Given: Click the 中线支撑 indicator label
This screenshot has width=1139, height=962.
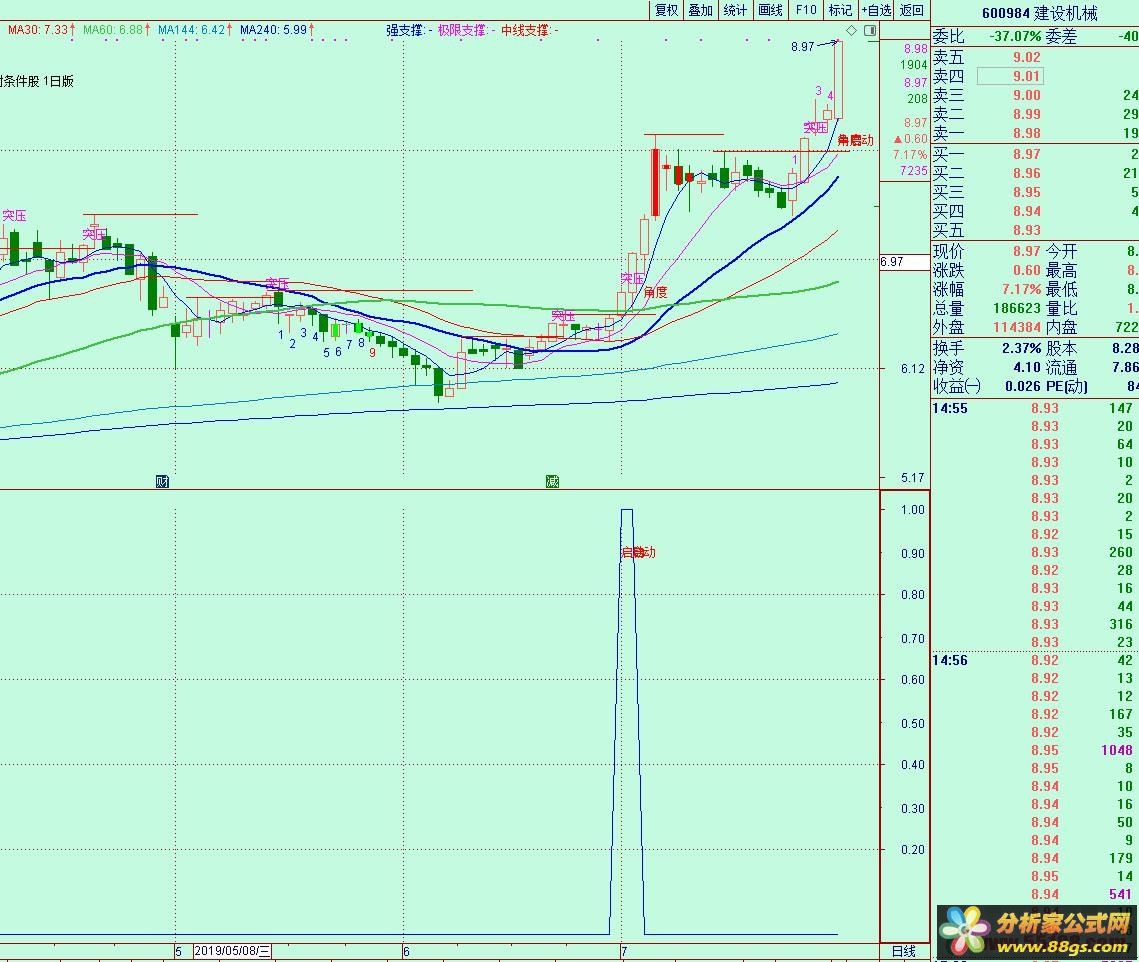Looking at the screenshot, I should tap(530, 31).
